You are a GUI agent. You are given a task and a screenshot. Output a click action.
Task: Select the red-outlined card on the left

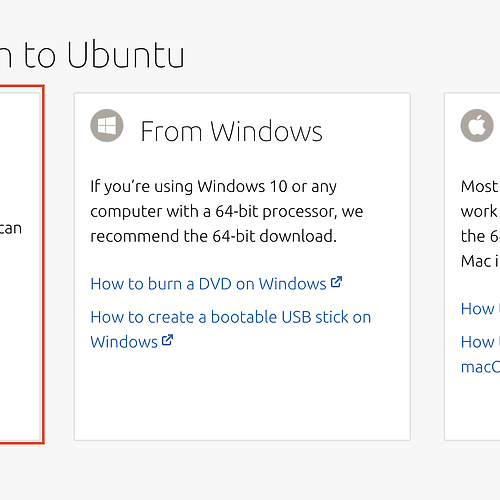[21, 264]
